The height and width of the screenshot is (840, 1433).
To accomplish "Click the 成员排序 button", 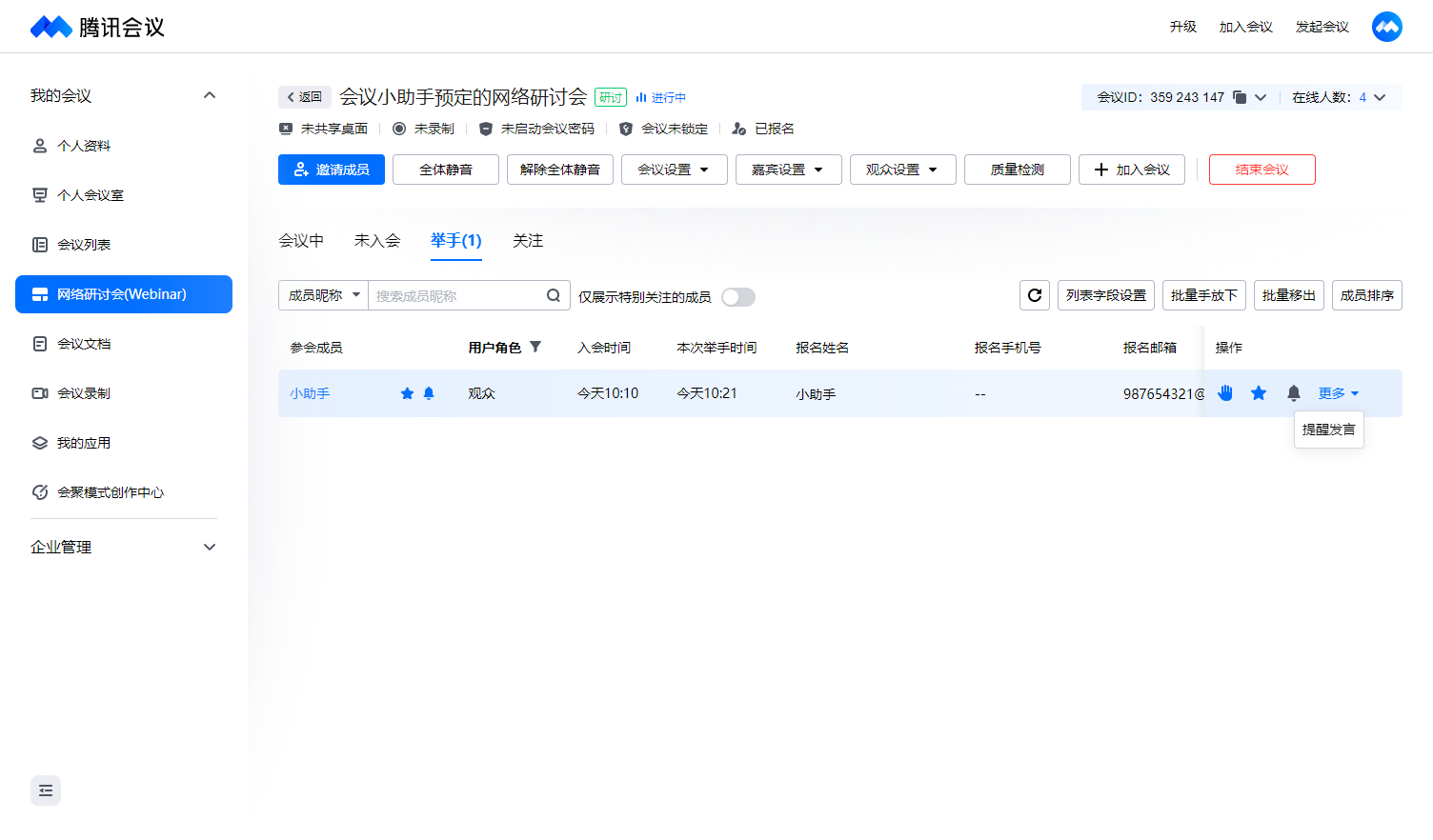I will [x=1367, y=295].
